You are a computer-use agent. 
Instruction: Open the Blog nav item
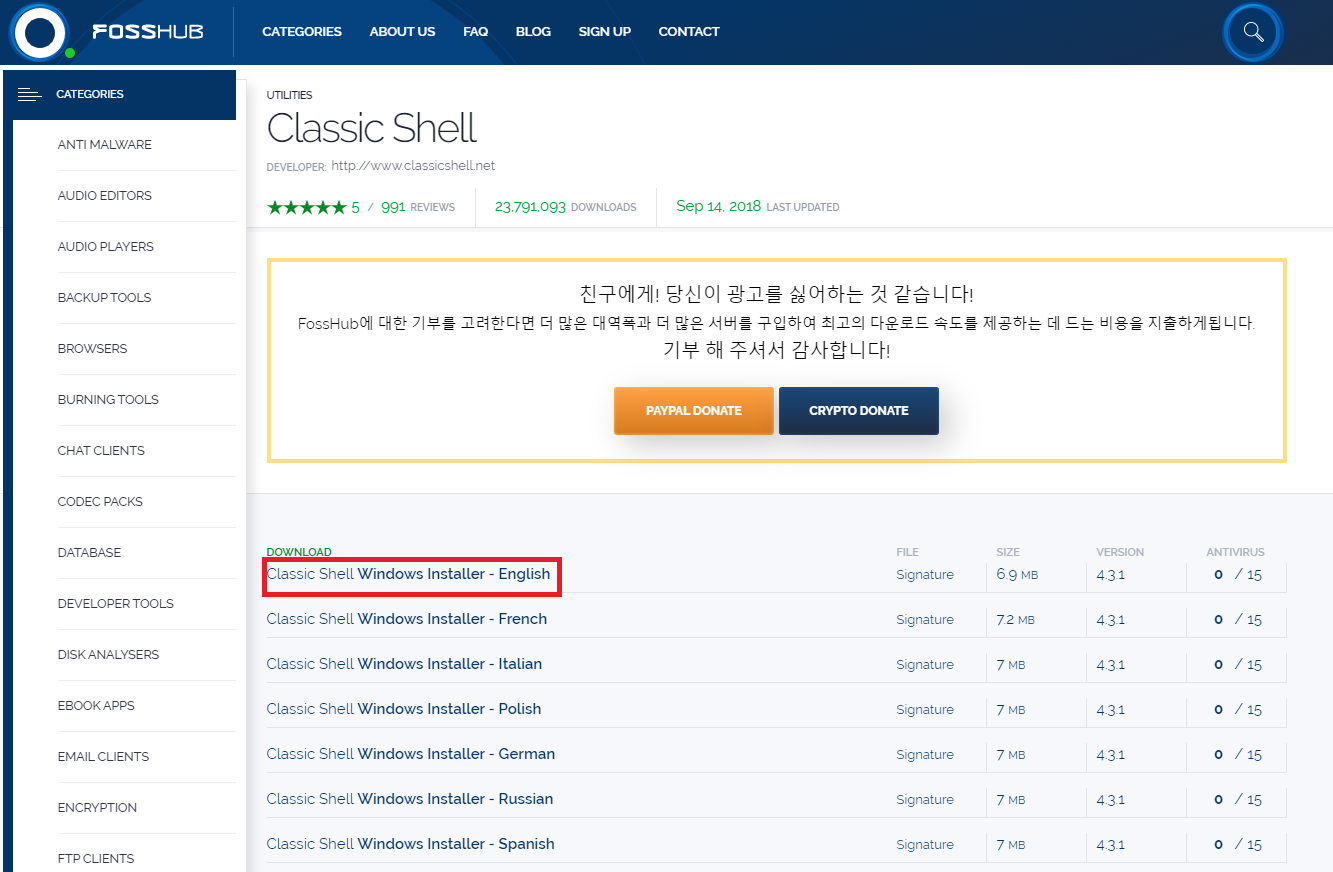point(533,32)
